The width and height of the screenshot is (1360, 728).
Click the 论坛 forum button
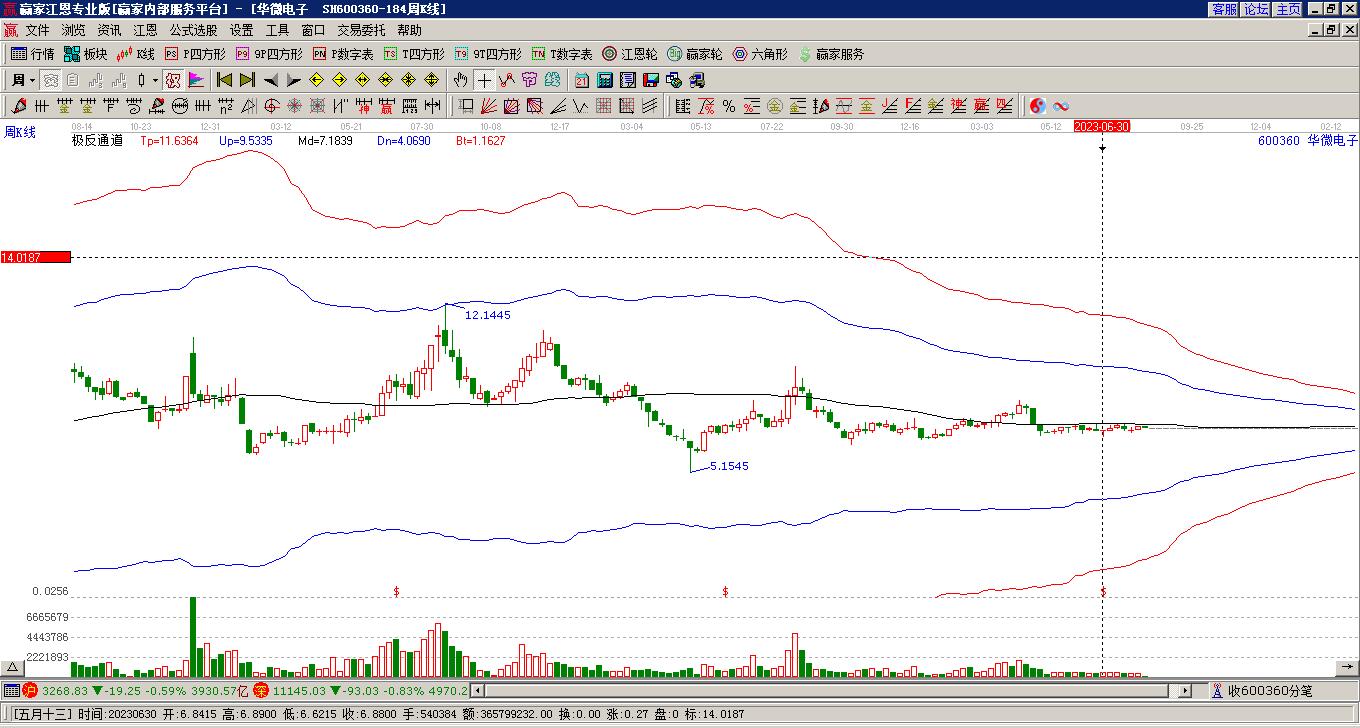(1256, 9)
